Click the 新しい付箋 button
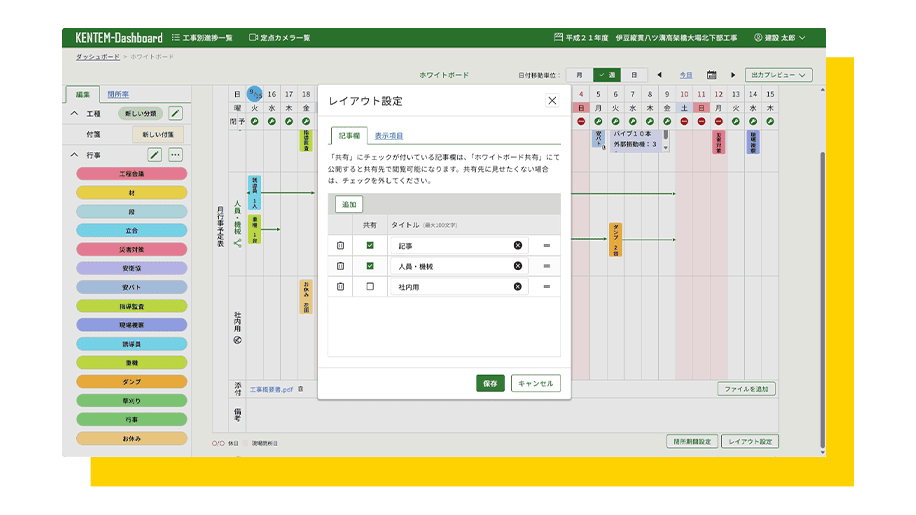916x515 pixels. tap(158, 134)
